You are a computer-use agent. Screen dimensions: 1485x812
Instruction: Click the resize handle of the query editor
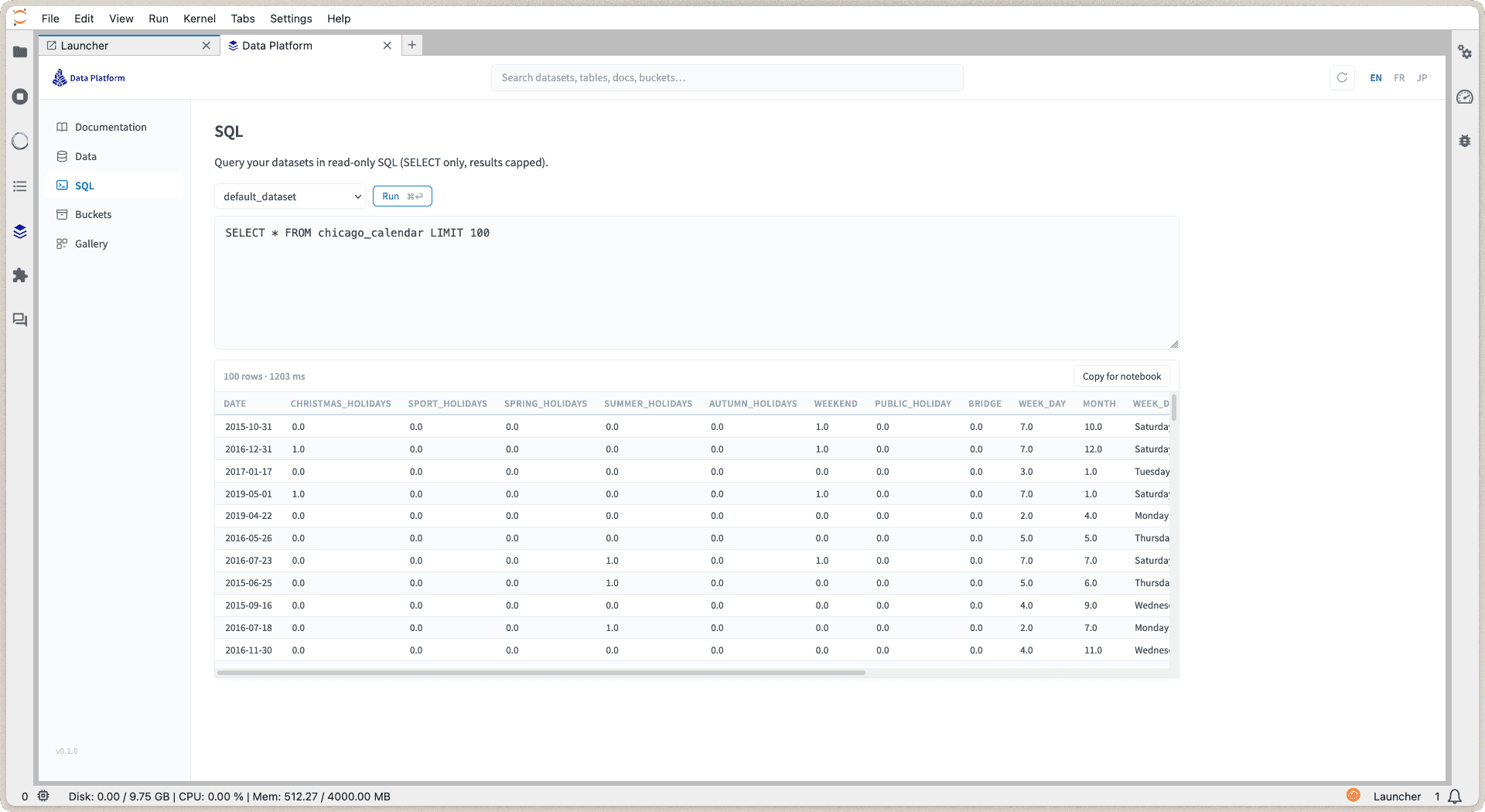click(x=1174, y=344)
